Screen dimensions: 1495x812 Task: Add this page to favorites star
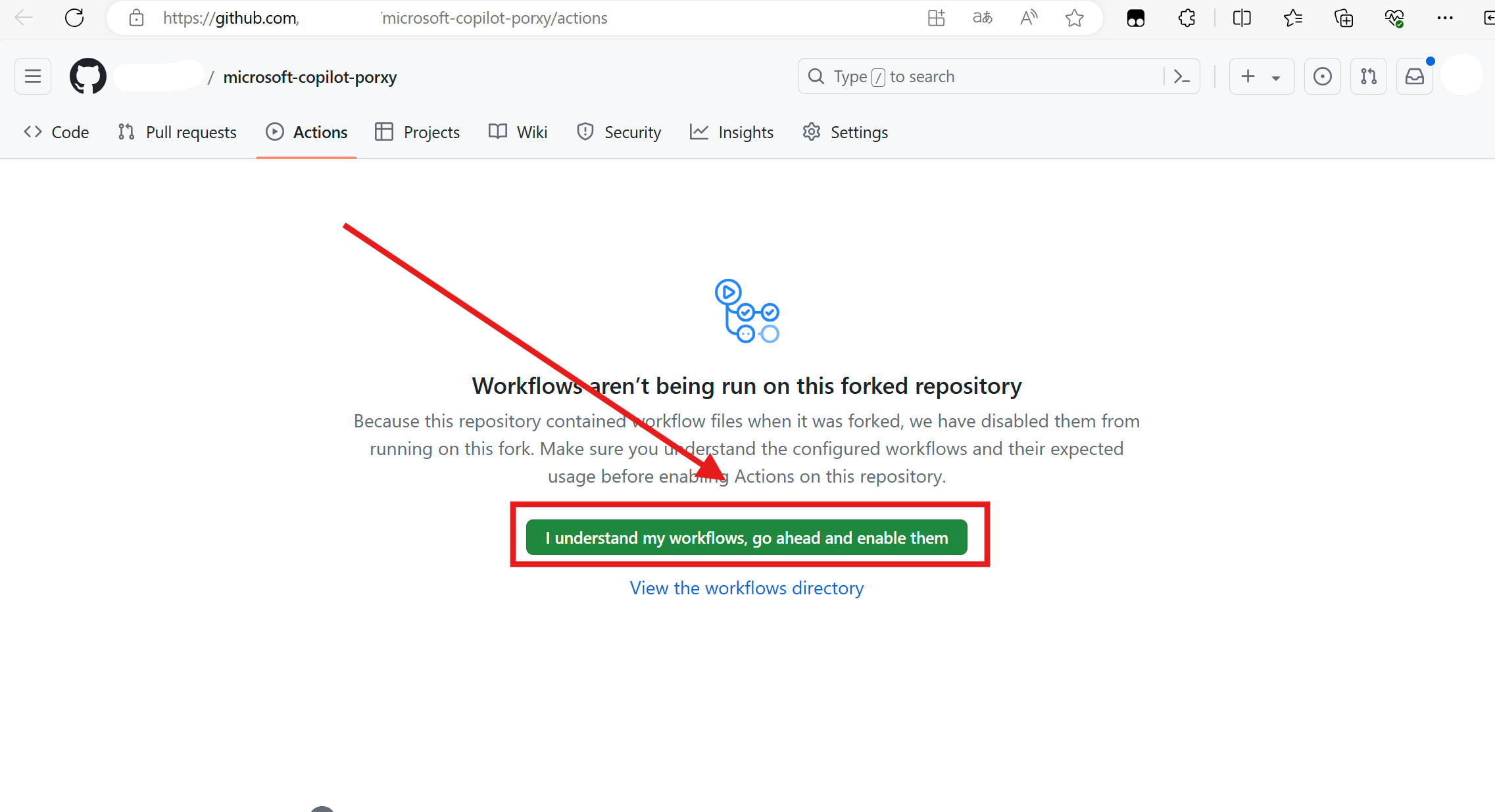coord(1074,18)
